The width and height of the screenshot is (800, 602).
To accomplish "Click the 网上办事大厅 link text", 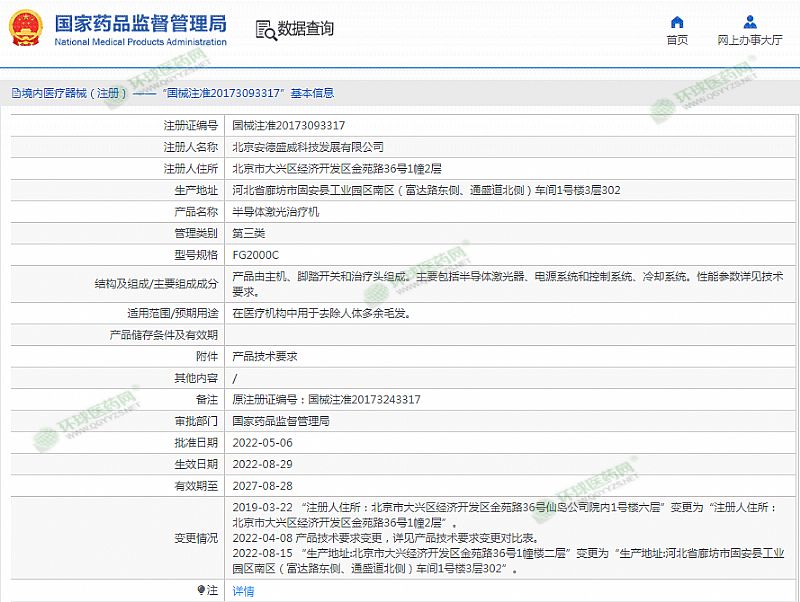I will pyautogui.click(x=749, y=40).
